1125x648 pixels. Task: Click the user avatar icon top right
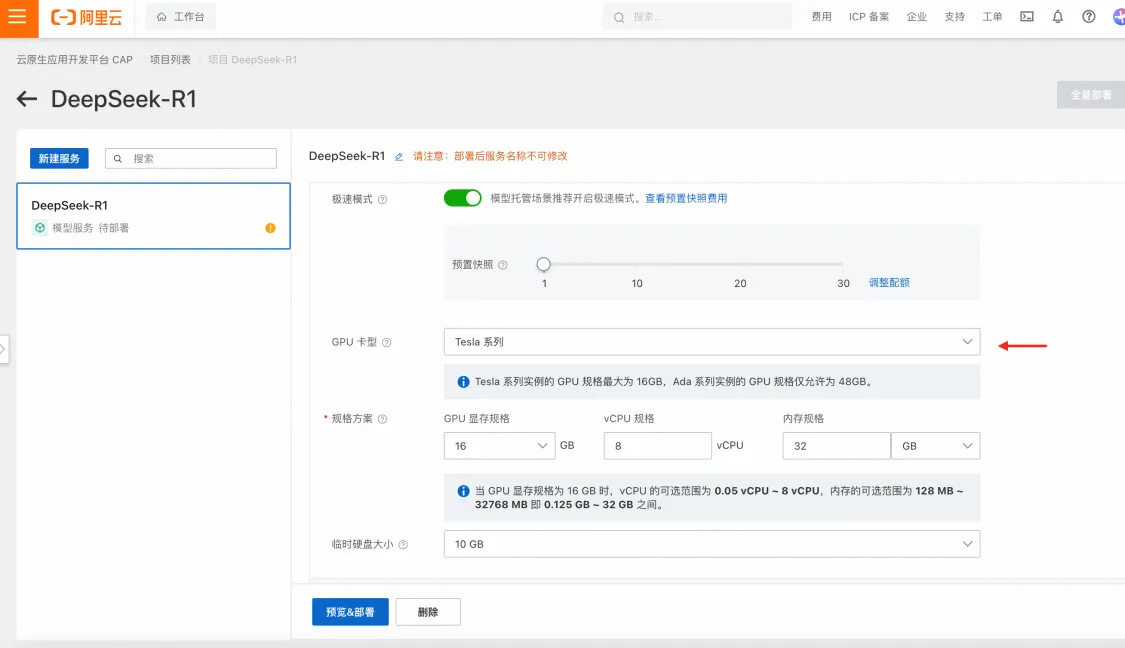tap(1117, 16)
